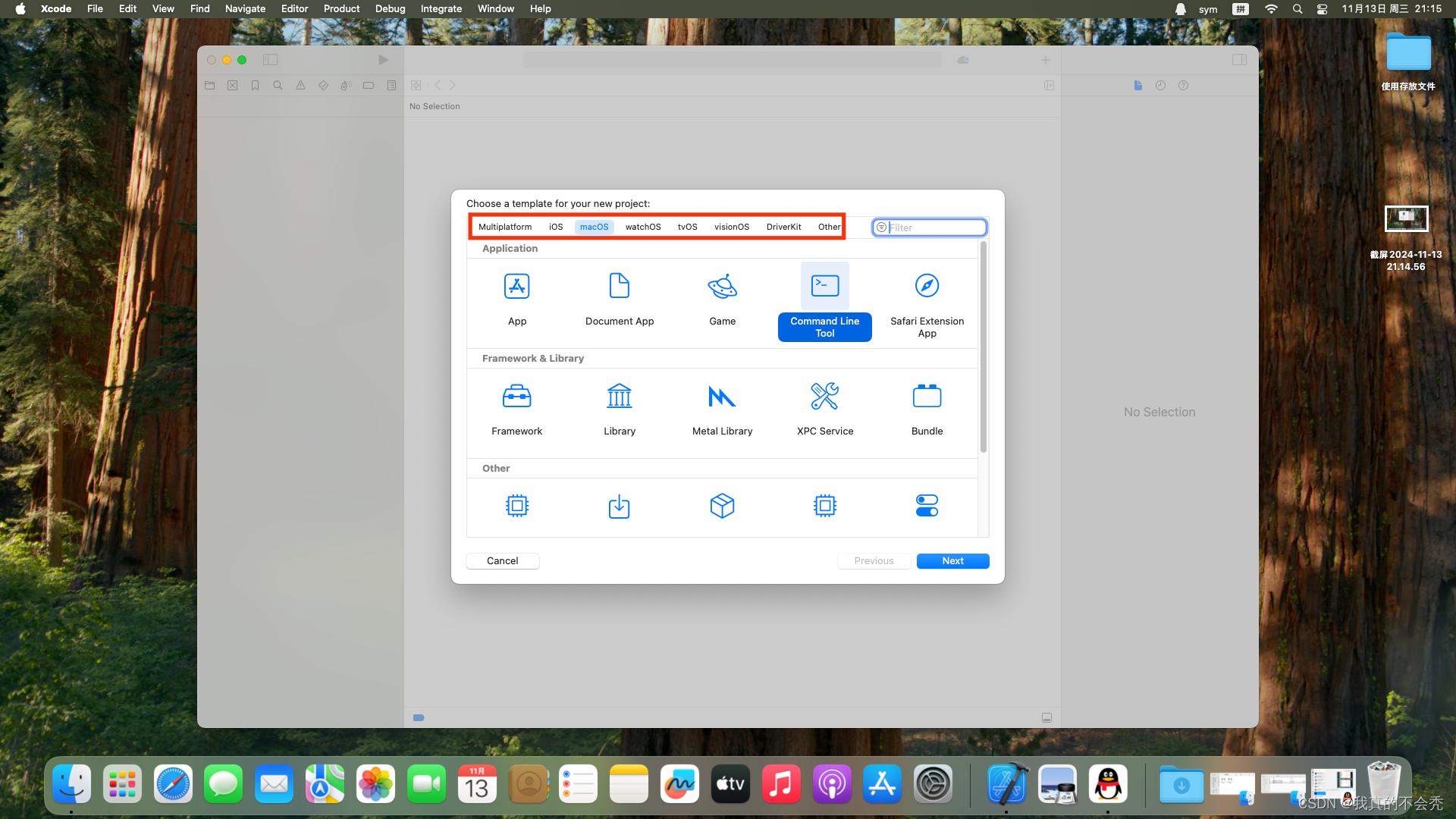Open the related items grid icon
This screenshot has width=1456, height=819.
point(416,86)
